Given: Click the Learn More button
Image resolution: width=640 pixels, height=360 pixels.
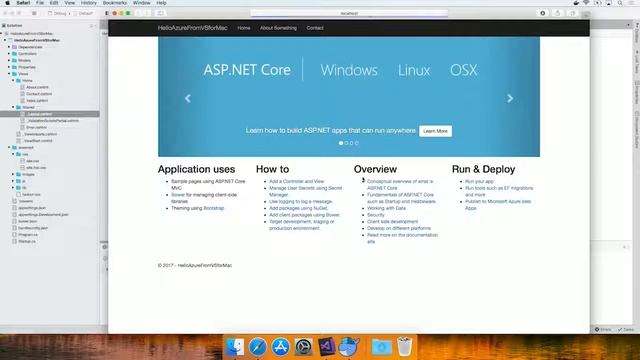Looking at the screenshot, I should [436, 131].
